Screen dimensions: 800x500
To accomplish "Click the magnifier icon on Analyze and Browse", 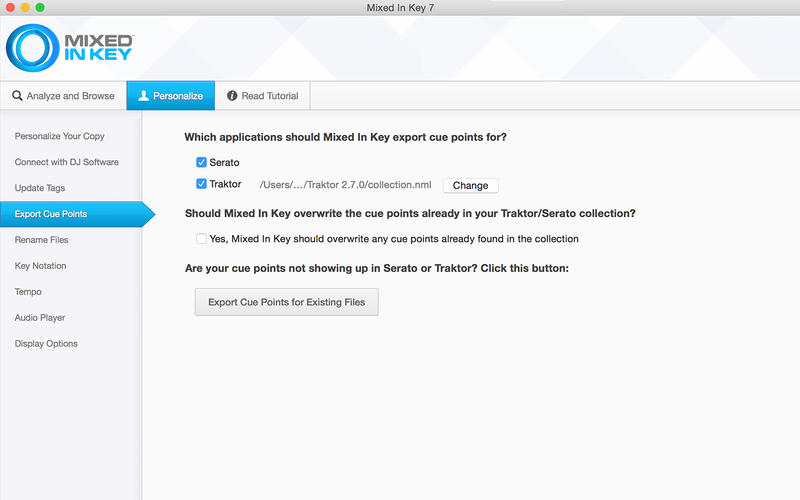I will click(x=17, y=95).
